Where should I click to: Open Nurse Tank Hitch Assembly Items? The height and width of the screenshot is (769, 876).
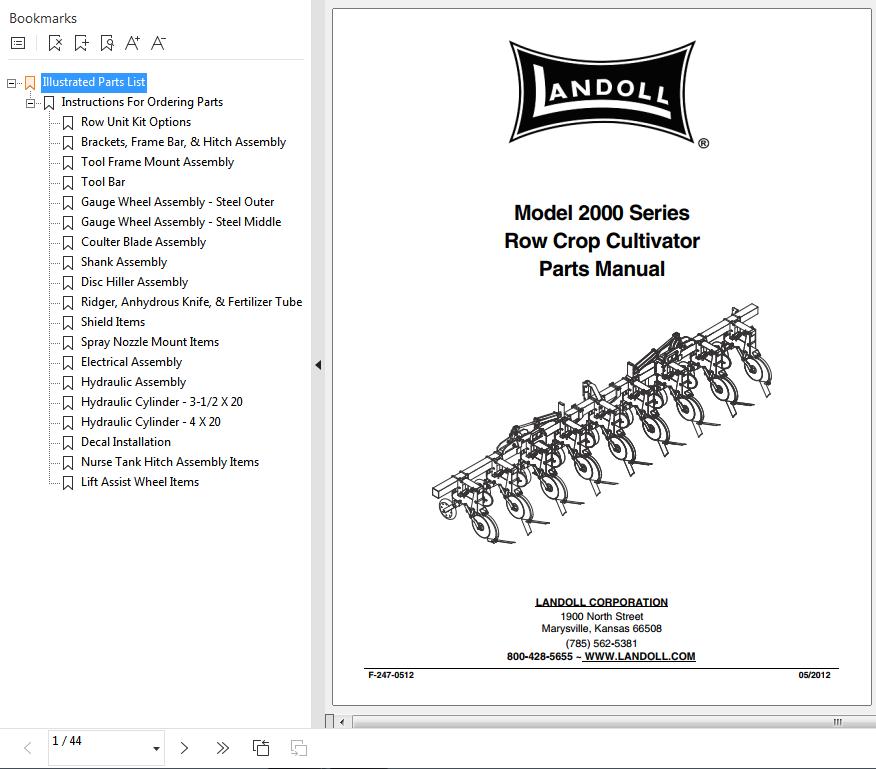(170, 462)
